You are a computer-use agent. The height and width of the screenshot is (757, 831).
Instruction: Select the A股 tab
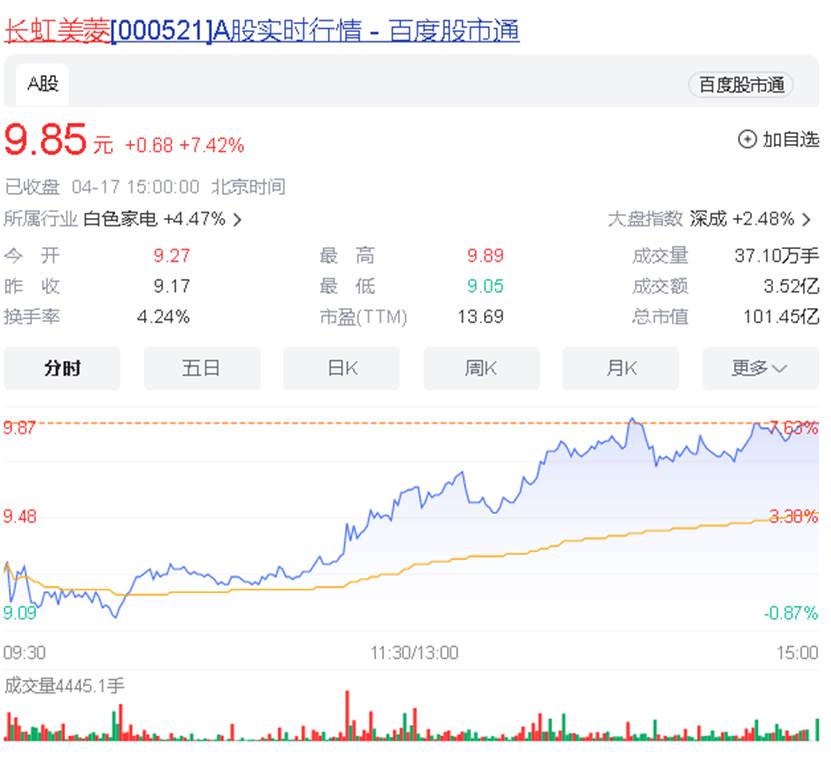tap(43, 84)
